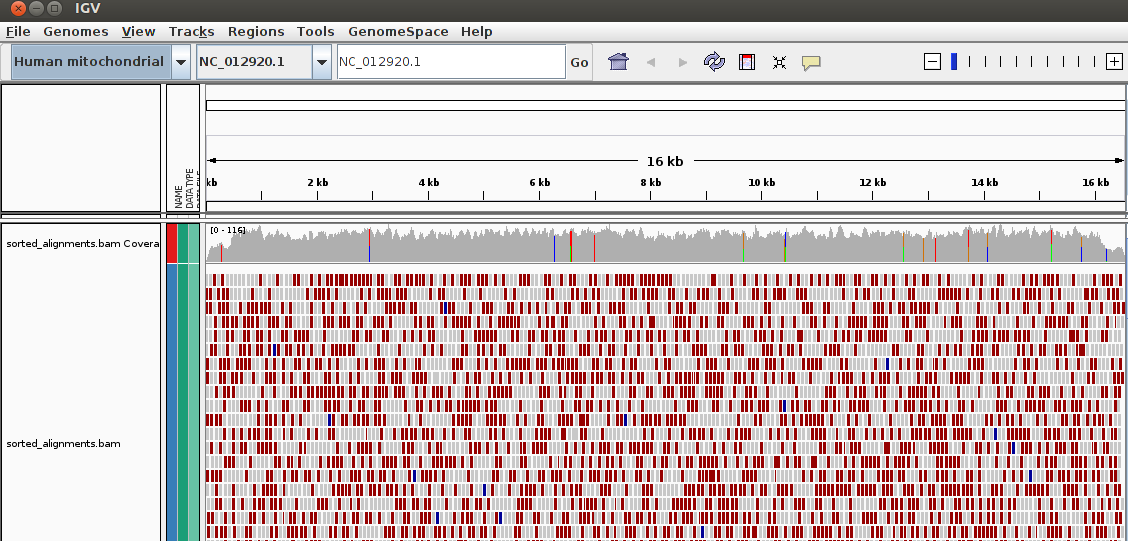Go forward with the right arrow
The image size is (1128, 541).
click(683, 62)
